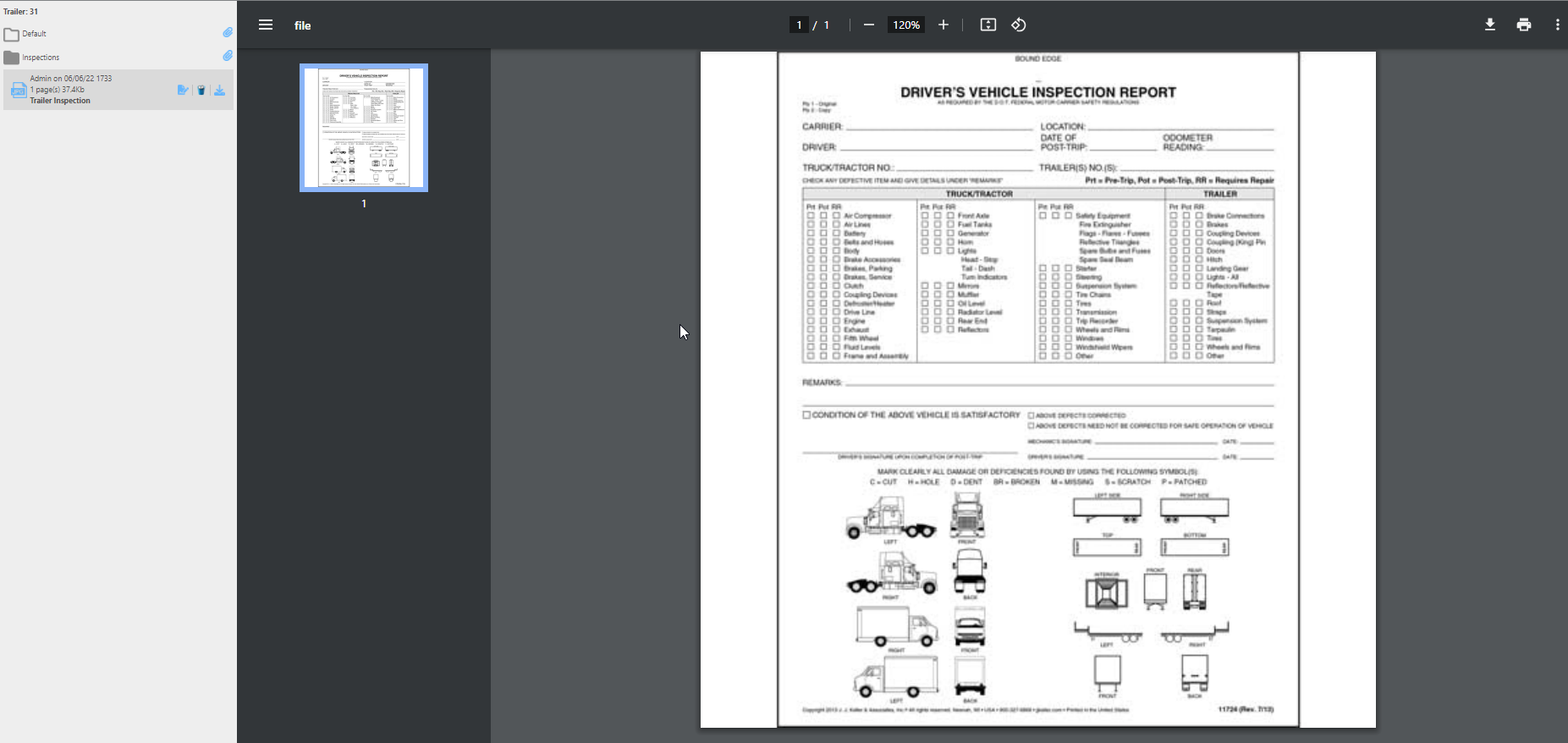Toggle the sidebar with the hamburger menu icon

point(266,25)
